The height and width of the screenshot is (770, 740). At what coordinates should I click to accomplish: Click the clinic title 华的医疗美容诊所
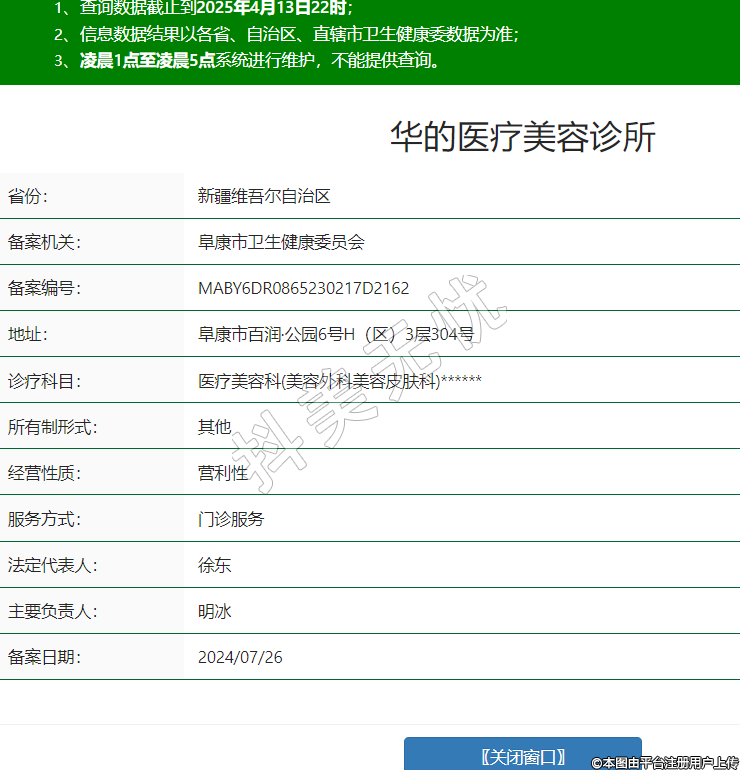tap(522, 138)
